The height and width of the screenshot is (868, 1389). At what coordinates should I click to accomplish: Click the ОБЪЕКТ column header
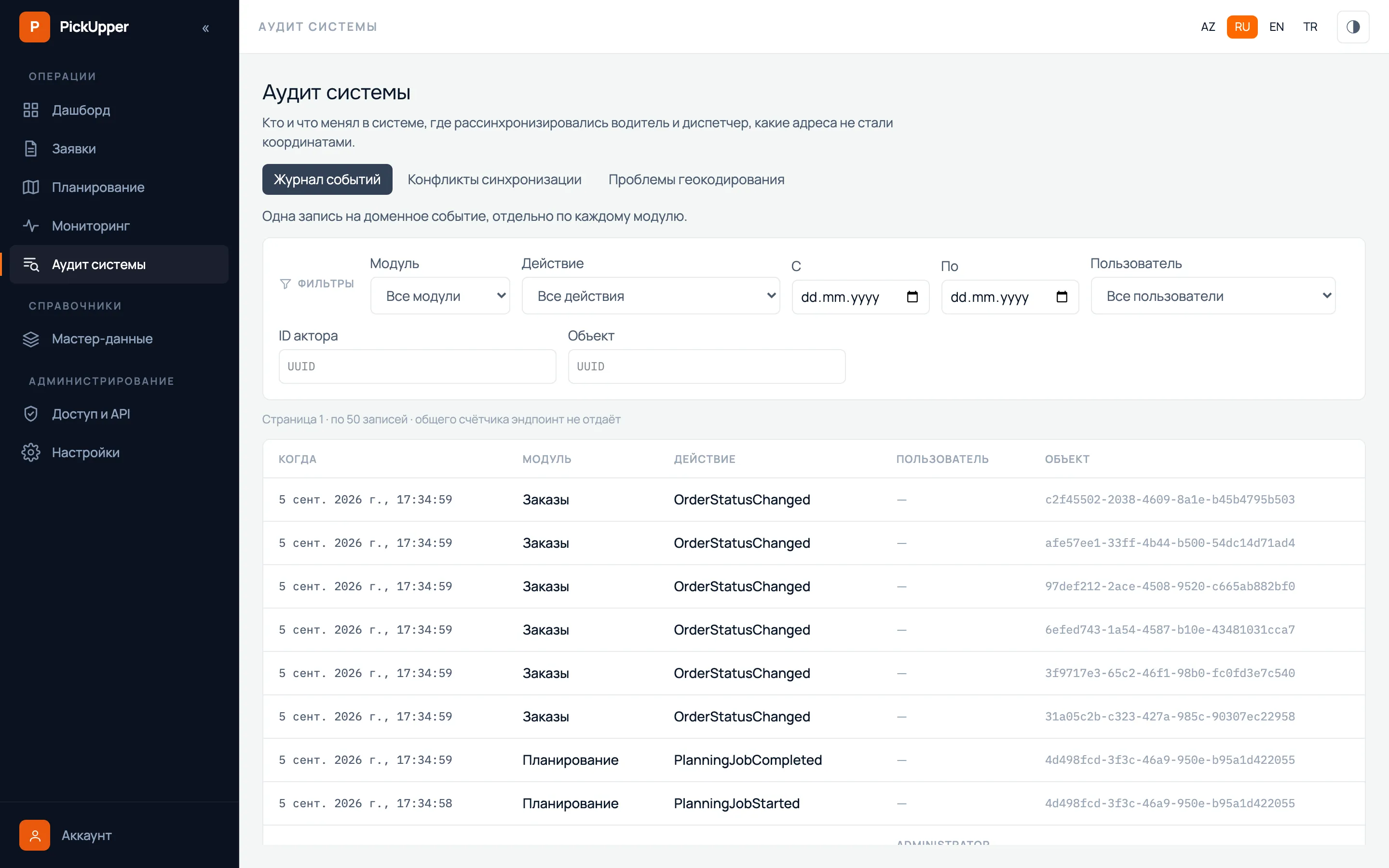pos(1067,459)
